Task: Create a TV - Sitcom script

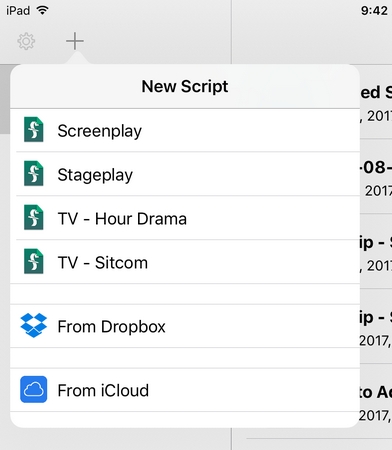Action: 103,263
